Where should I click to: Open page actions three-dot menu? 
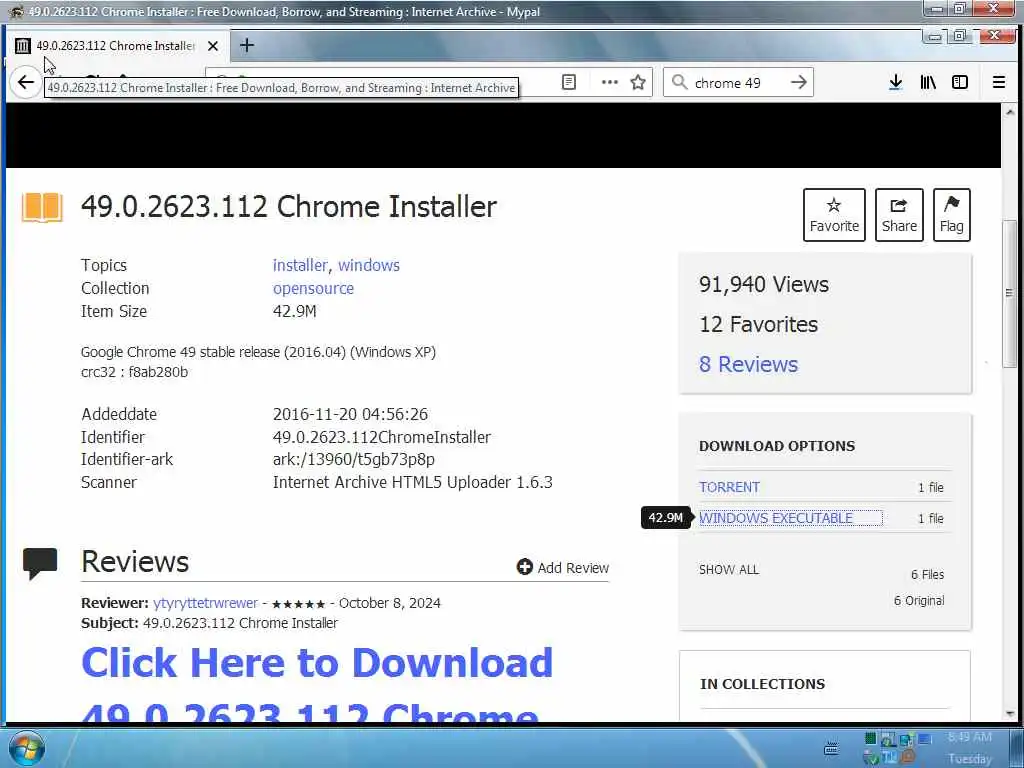coord(609,82)
